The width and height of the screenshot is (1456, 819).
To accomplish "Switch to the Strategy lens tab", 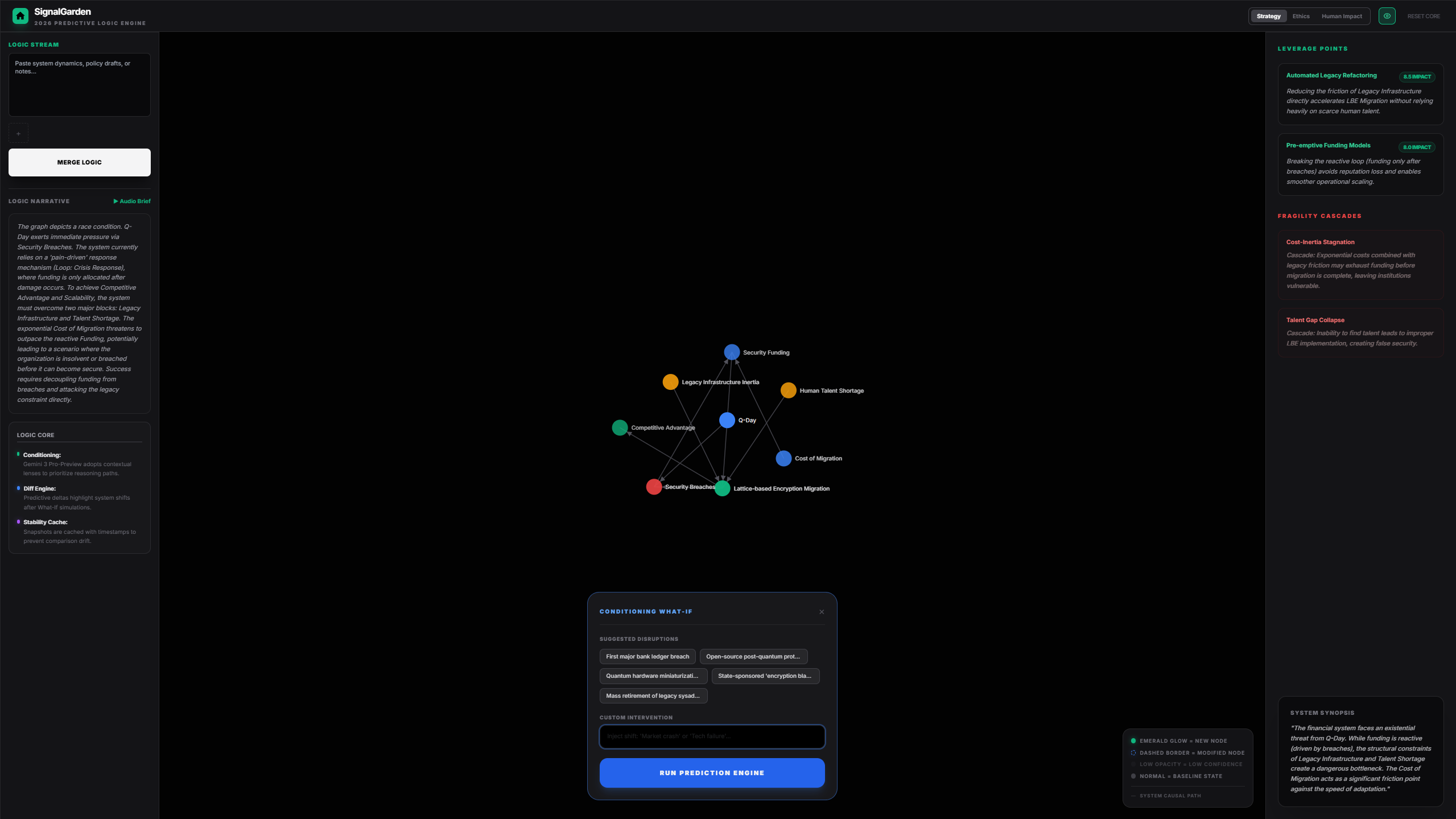I will (1268, 16).
